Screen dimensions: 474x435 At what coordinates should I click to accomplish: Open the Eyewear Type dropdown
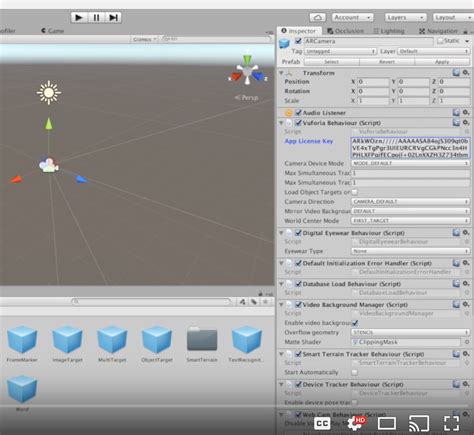tap(410, 251)
